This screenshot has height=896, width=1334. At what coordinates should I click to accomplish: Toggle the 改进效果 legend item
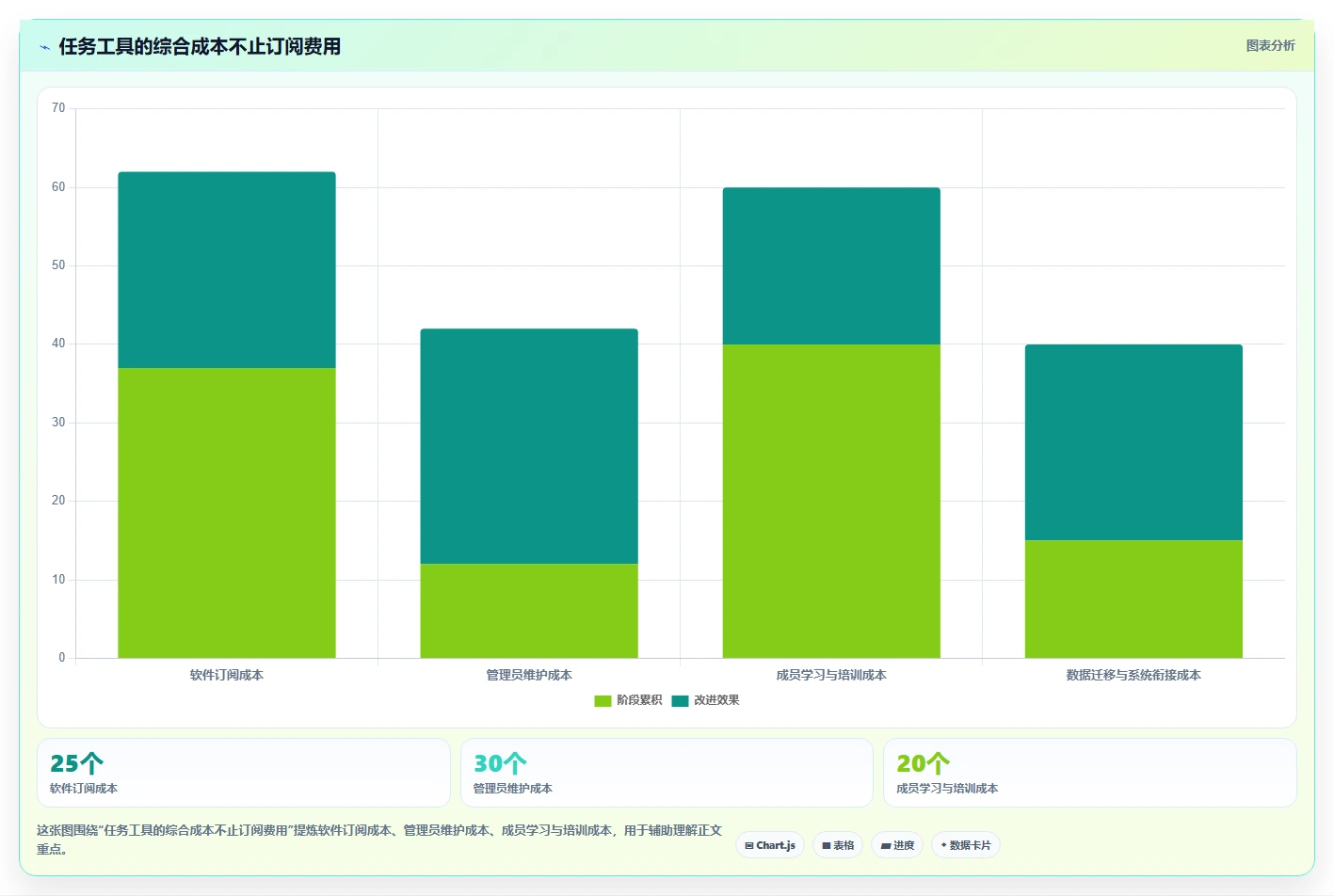705,700
